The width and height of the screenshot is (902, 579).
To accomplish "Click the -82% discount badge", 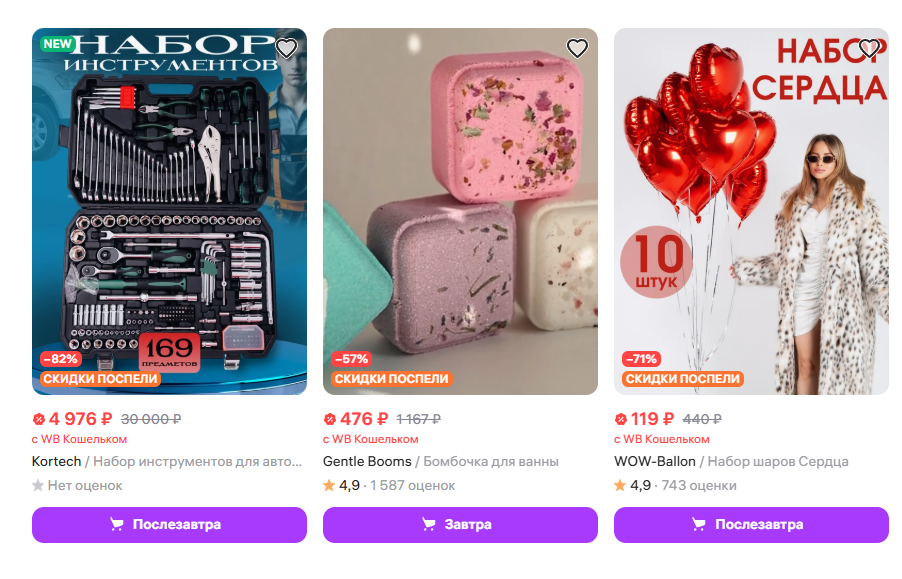I will [61, 359].
